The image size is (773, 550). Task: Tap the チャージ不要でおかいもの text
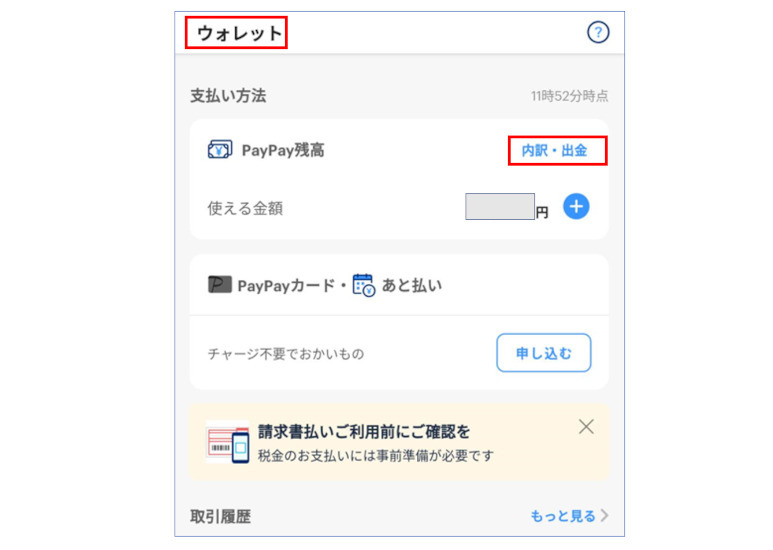pyautogui.click(x=286, y=354)
